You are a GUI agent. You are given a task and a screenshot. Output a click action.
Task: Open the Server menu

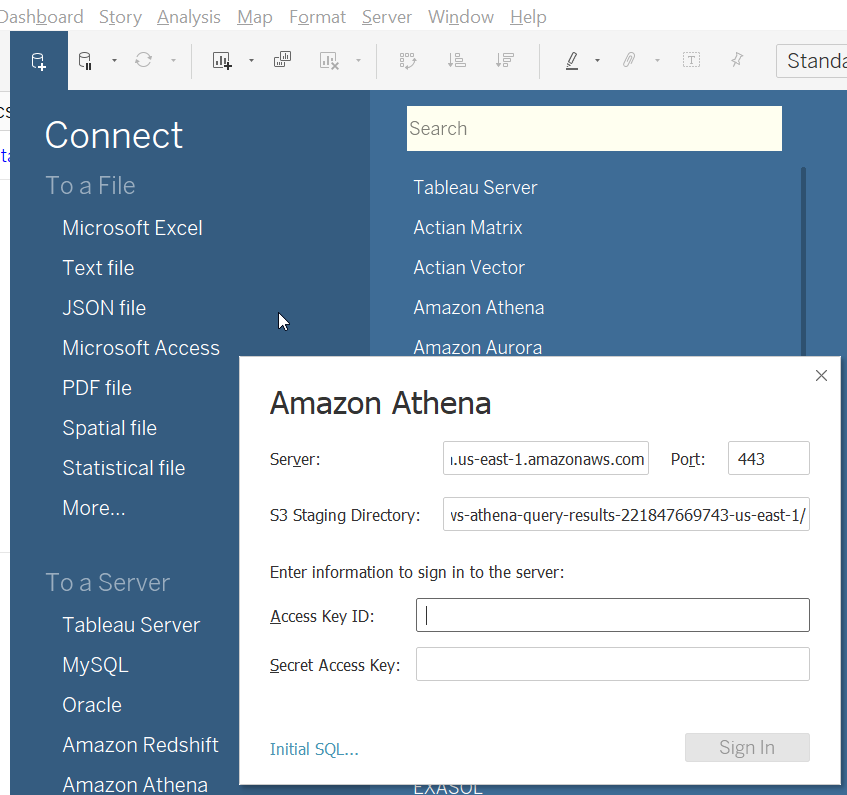coord(386,16)
